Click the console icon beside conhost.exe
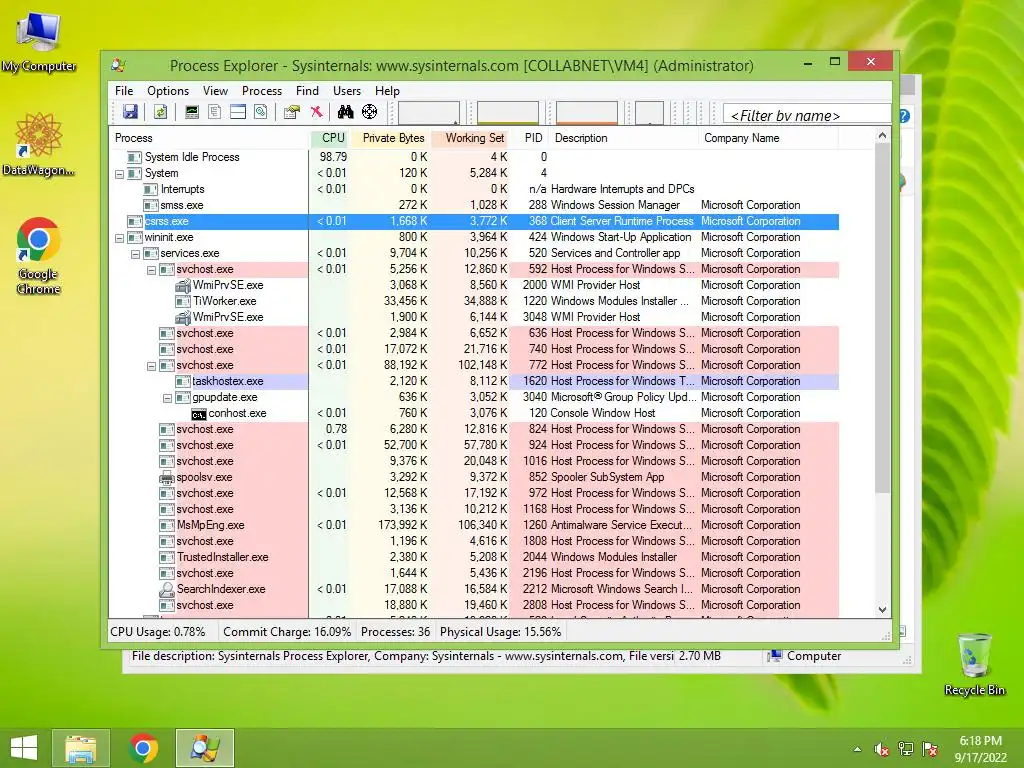The width and height of the screenshot is (1024, 768). click(199, 413)
